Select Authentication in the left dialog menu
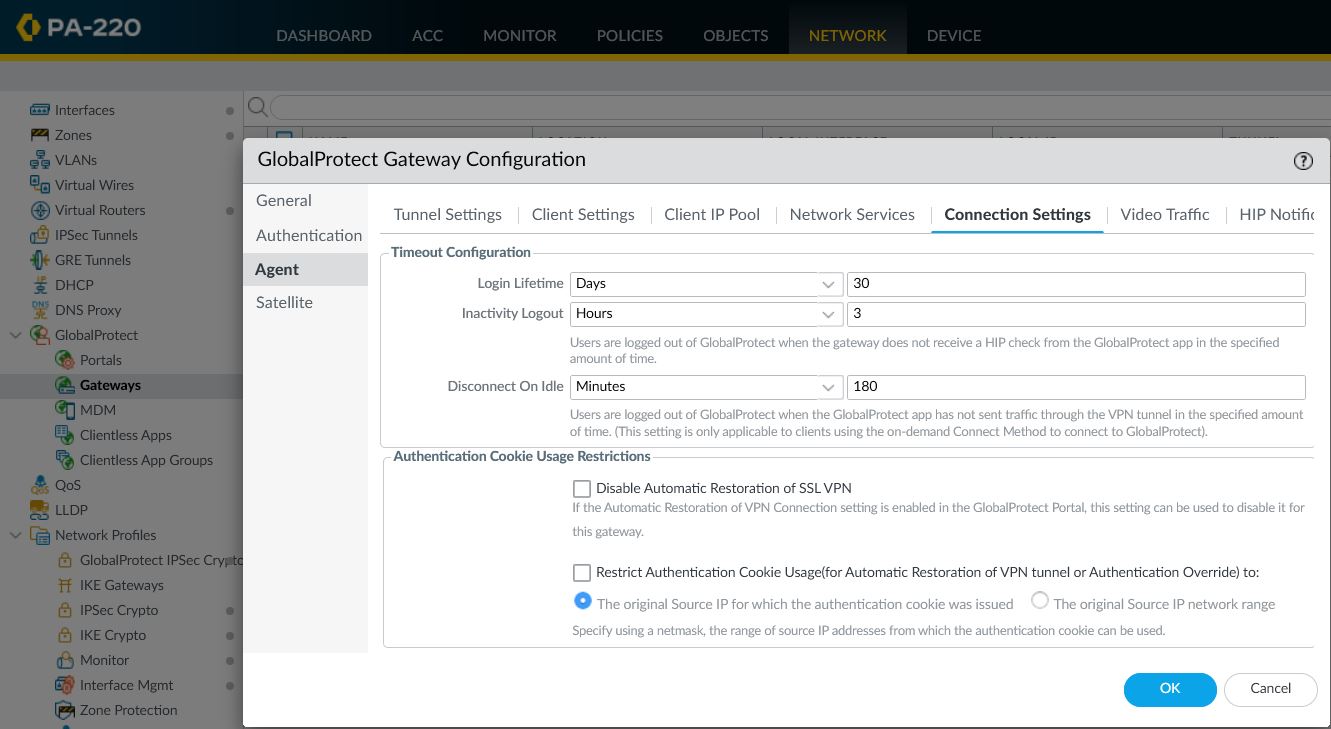This screenshot has height=729, width=1331. [x=308, y=235]
